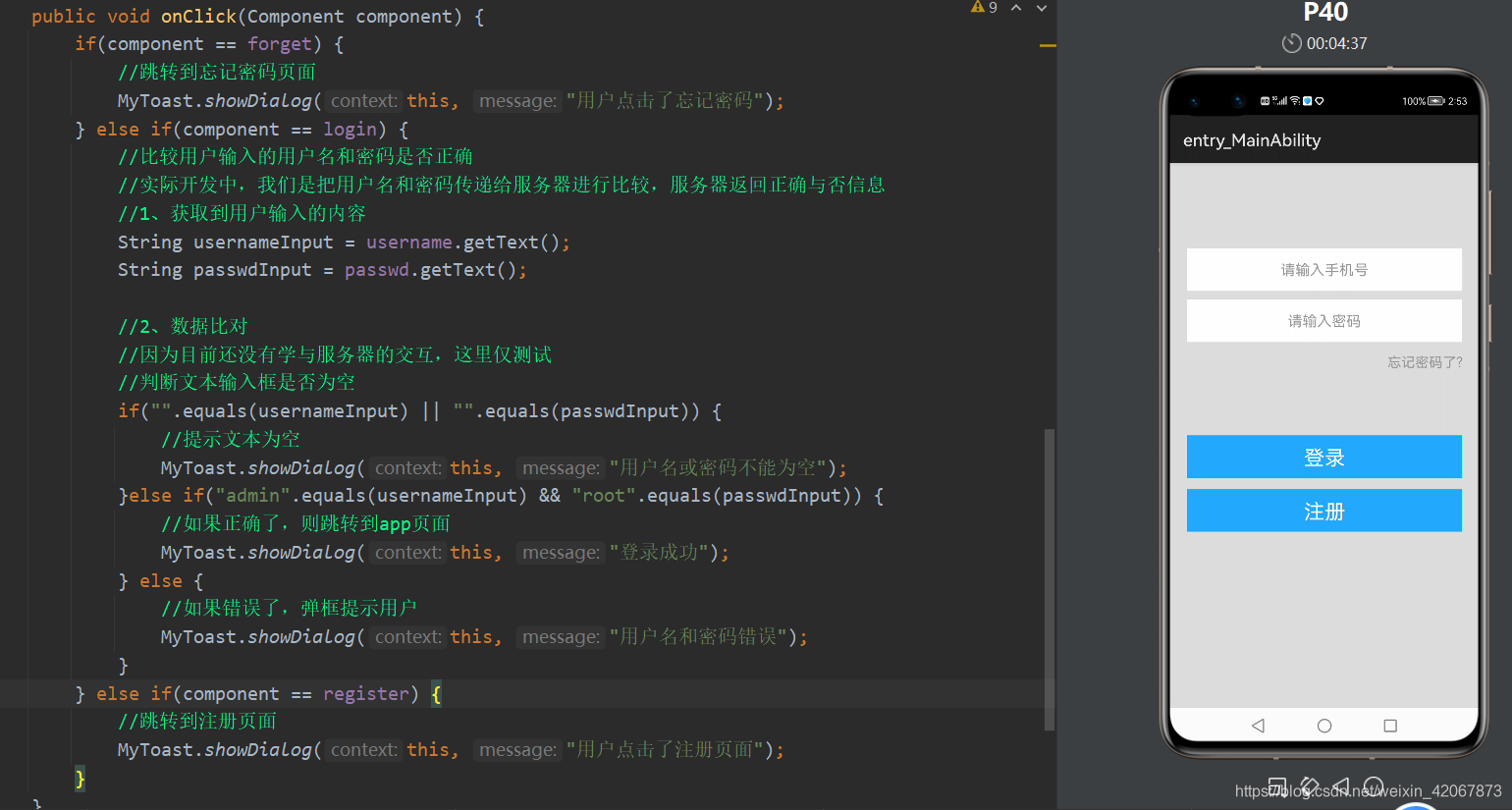Click the comment //因为目前还没有学与服务器的交互，这里仅测试
1512x810 pixels.
coord(335,355)
